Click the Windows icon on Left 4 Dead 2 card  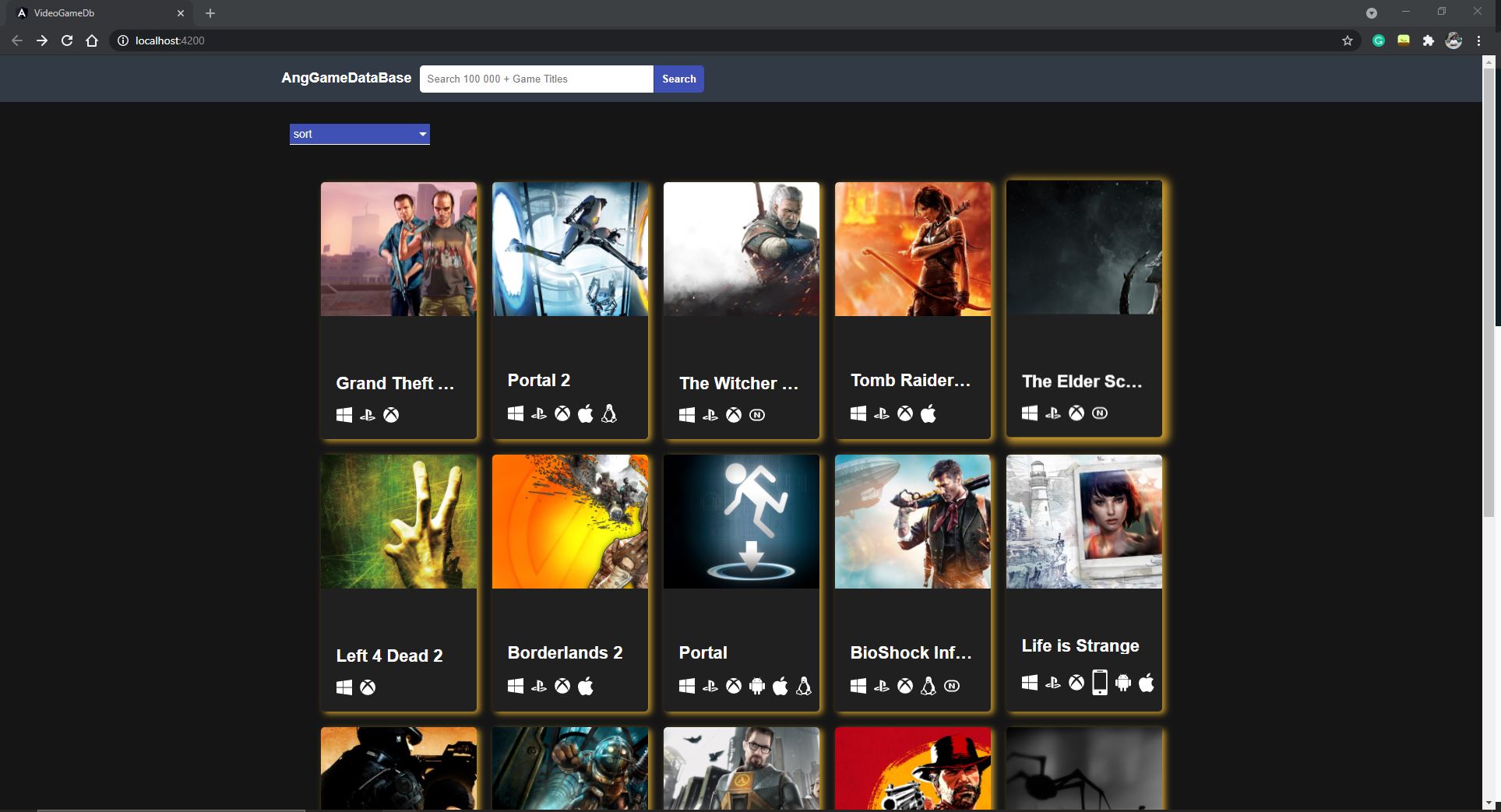point(344,687)
